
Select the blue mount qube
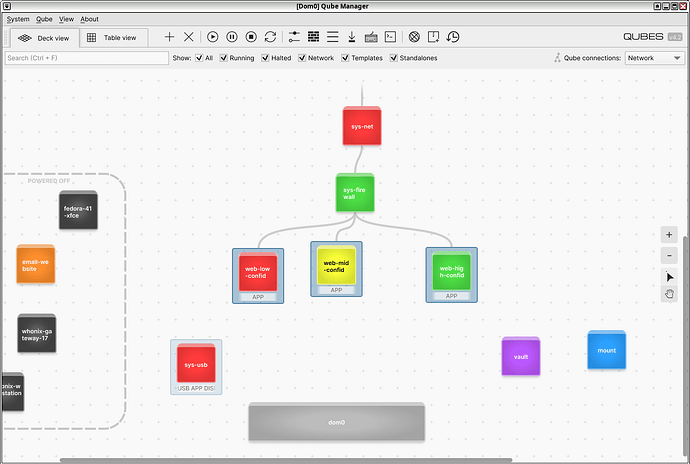tap(607, 350)
